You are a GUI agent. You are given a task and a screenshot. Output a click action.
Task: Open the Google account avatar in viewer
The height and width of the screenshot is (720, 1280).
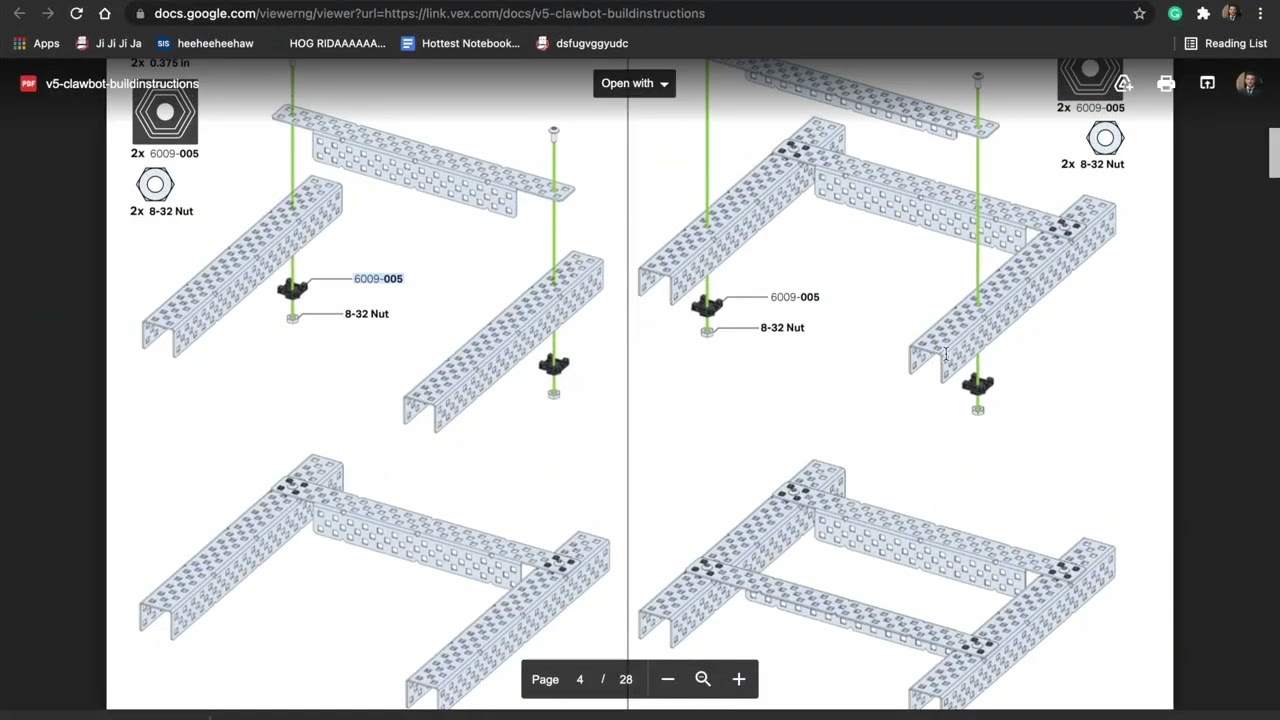(1247, 83)
